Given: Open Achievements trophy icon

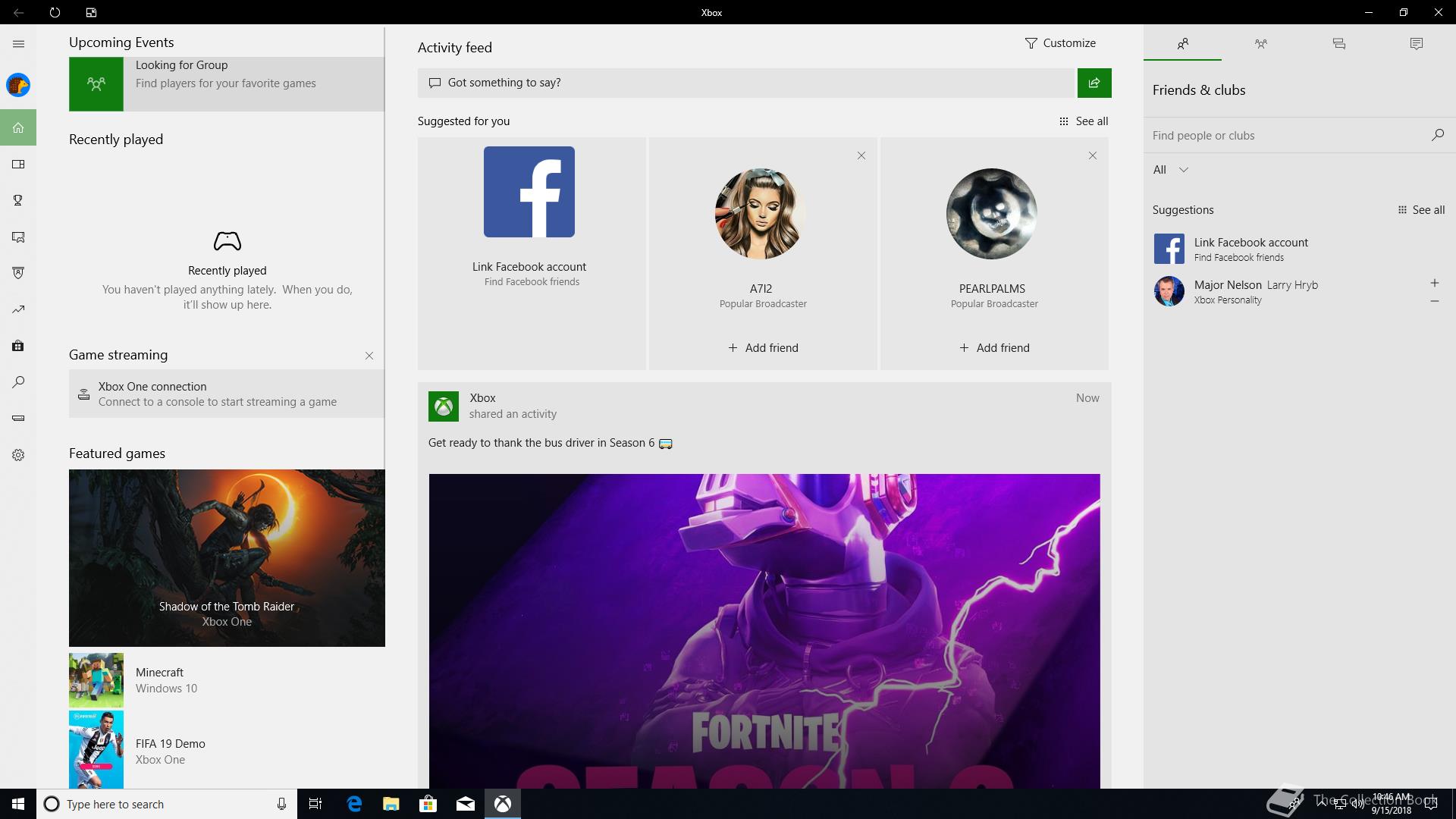Looking at the screenshot, I should (18, 200).
